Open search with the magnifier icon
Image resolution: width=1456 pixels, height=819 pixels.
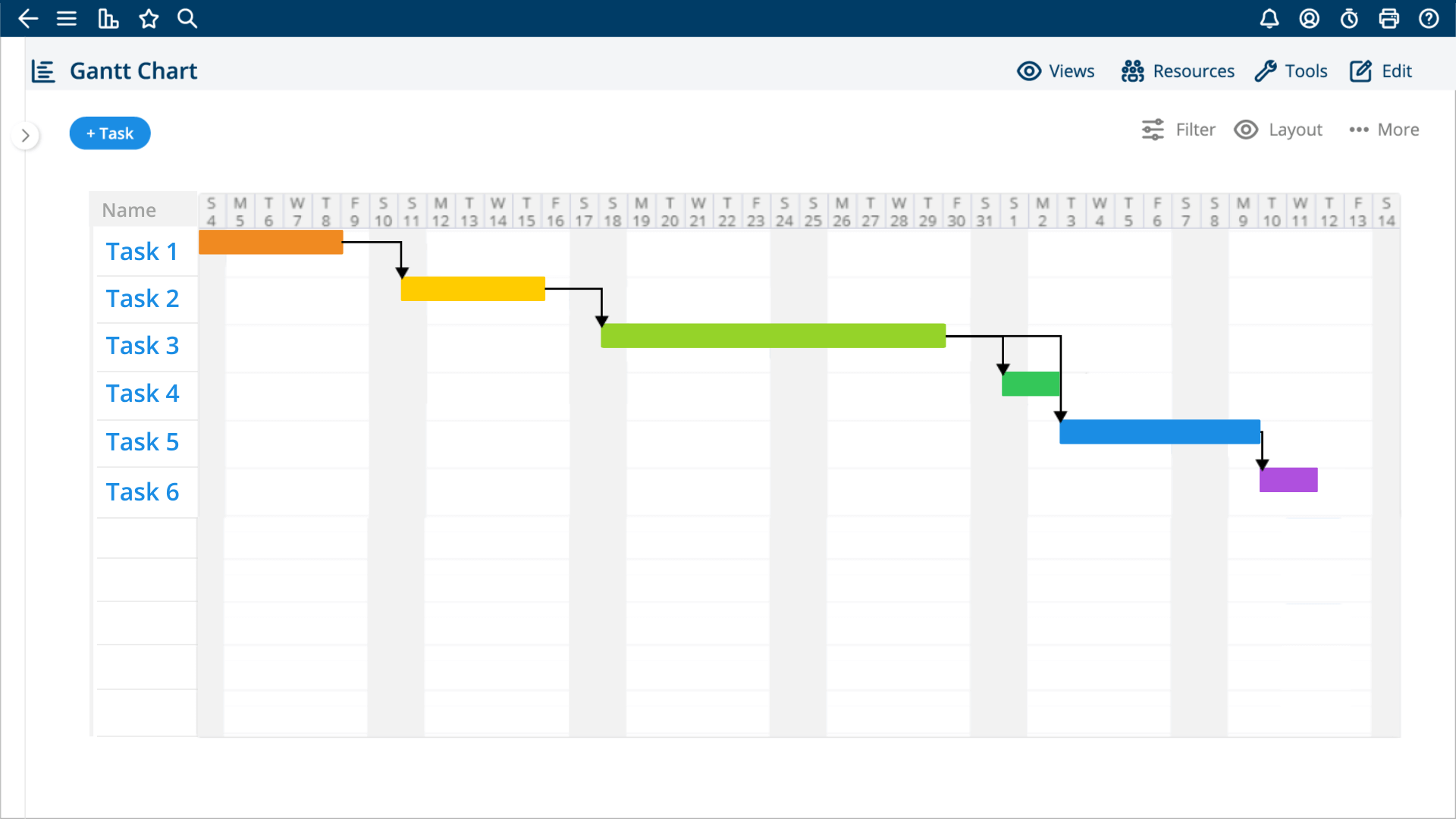[x=187, y=19]
